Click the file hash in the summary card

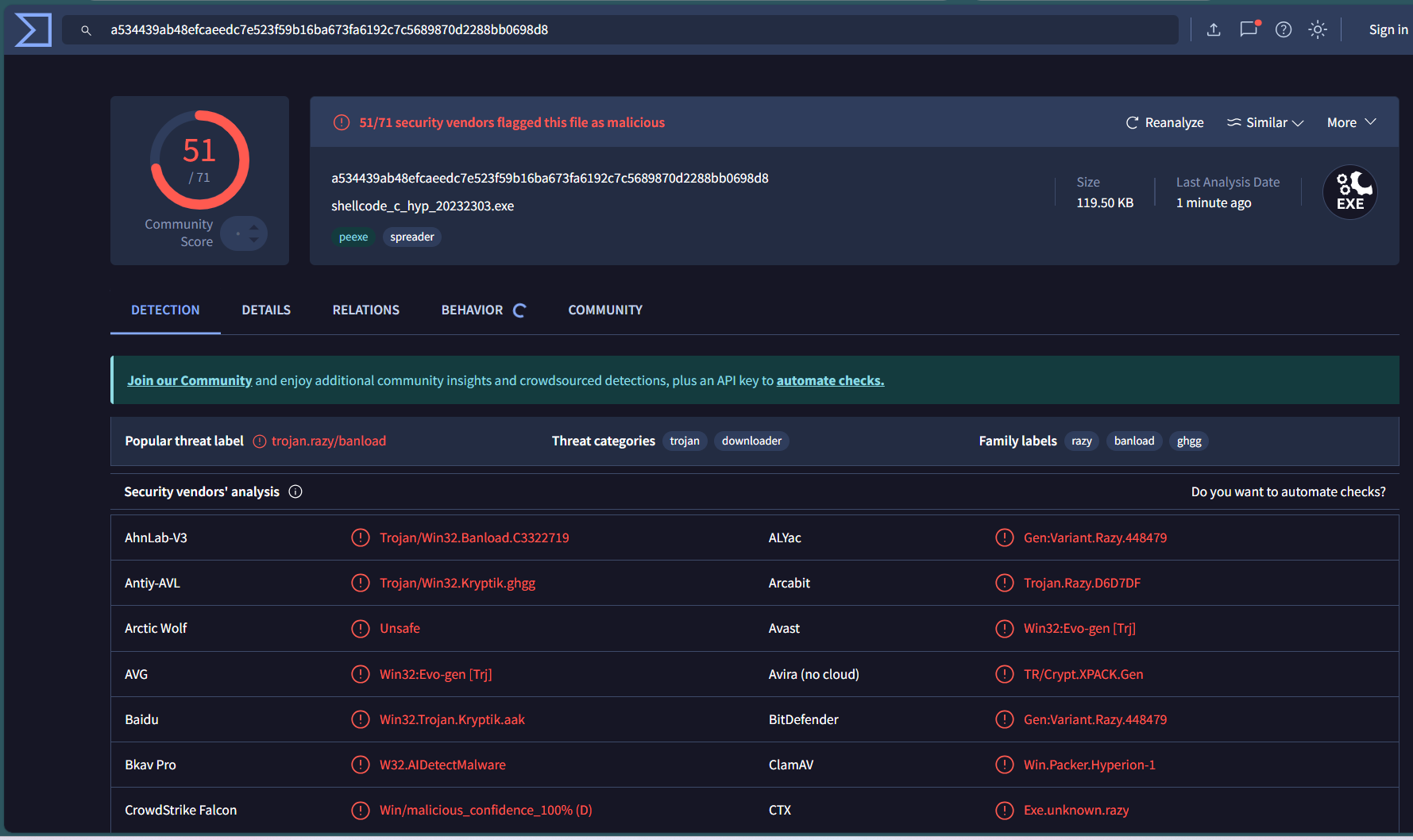click(550, 178)
